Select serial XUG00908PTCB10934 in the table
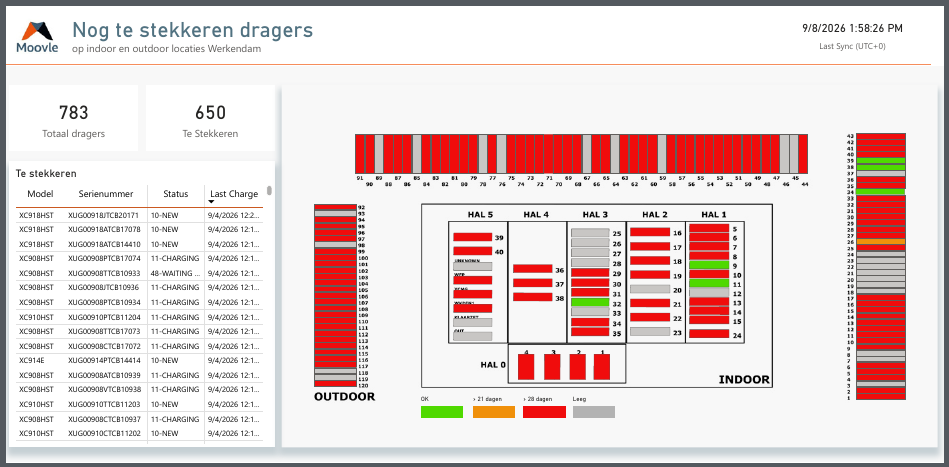Viewport: 949px width, 467px height. 103,302
